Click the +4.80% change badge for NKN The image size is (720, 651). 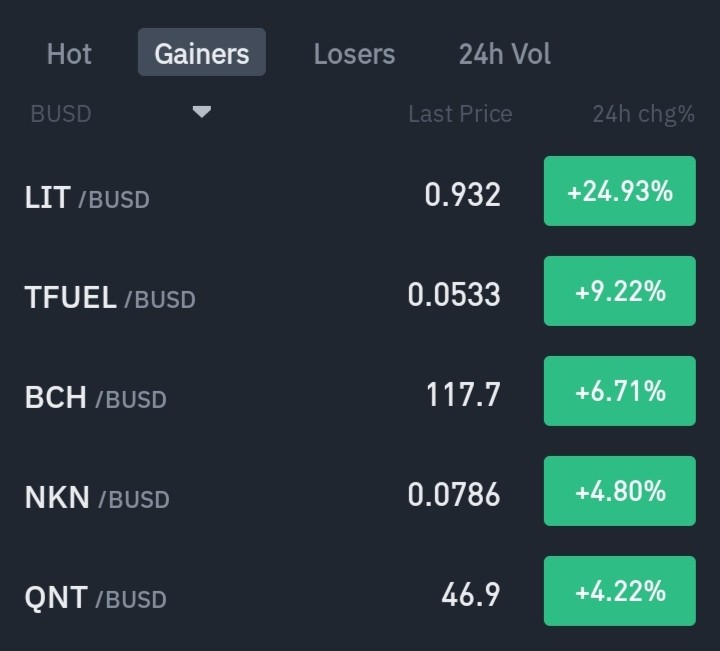620,491
